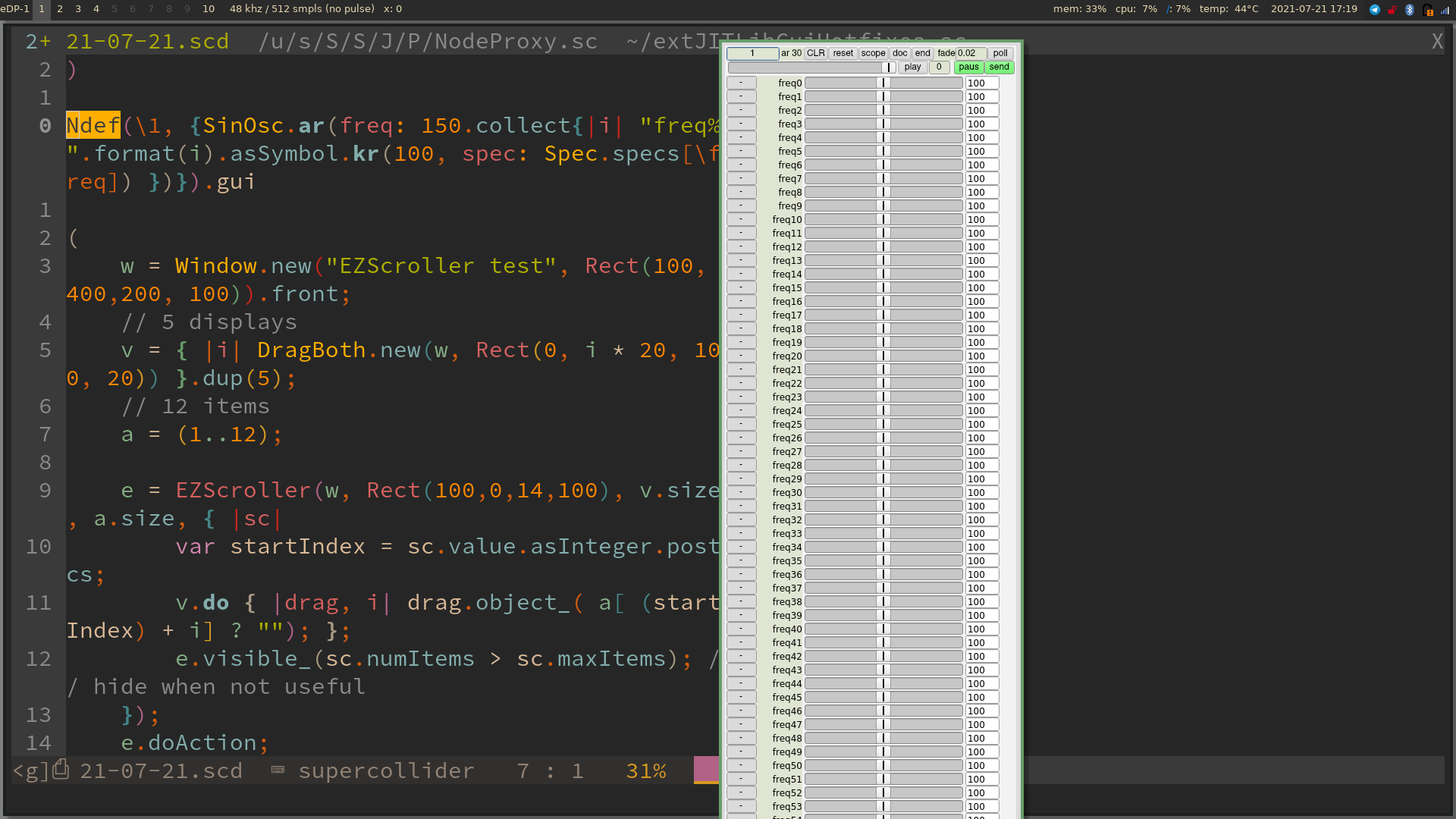
Task: Toggle the minus button next to freq0
Action: coord(741,83)
